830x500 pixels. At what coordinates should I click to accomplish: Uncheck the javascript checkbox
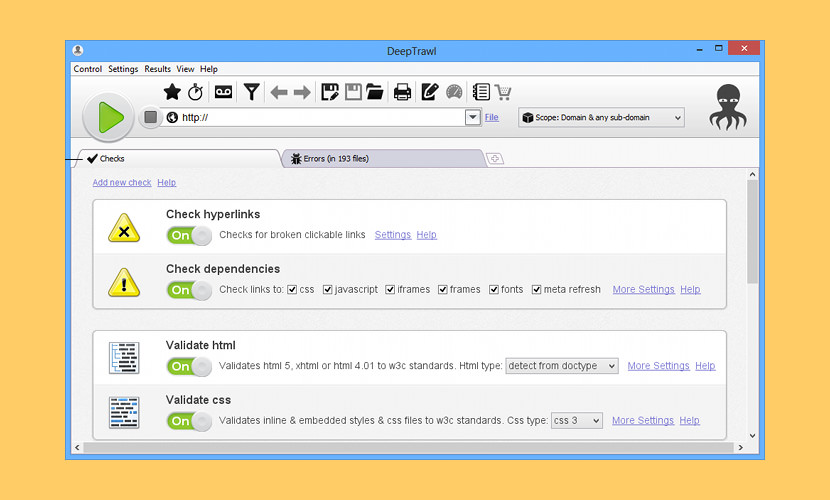[328, 289]
